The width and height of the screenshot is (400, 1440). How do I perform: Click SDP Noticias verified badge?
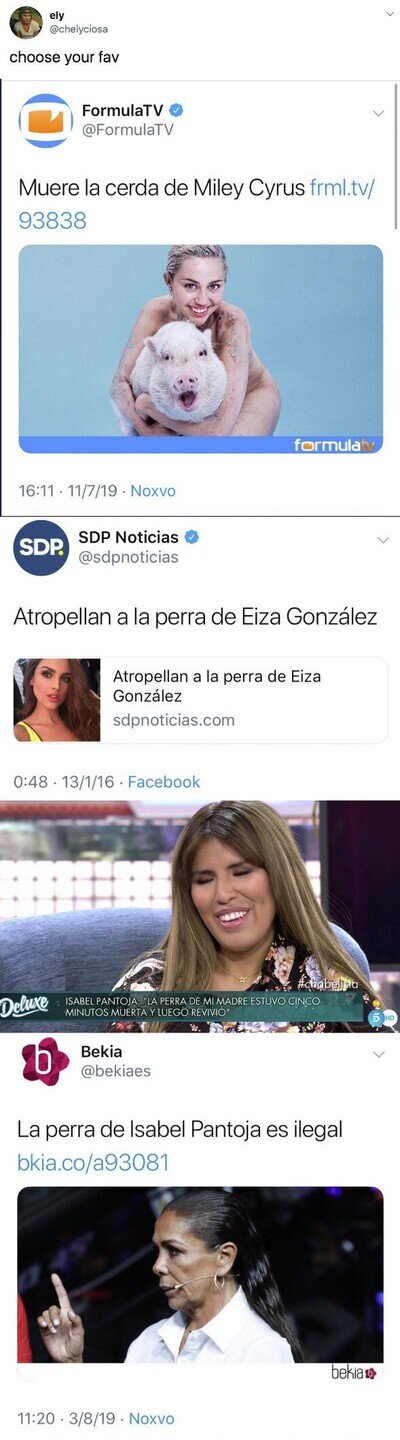pos(192,537)
